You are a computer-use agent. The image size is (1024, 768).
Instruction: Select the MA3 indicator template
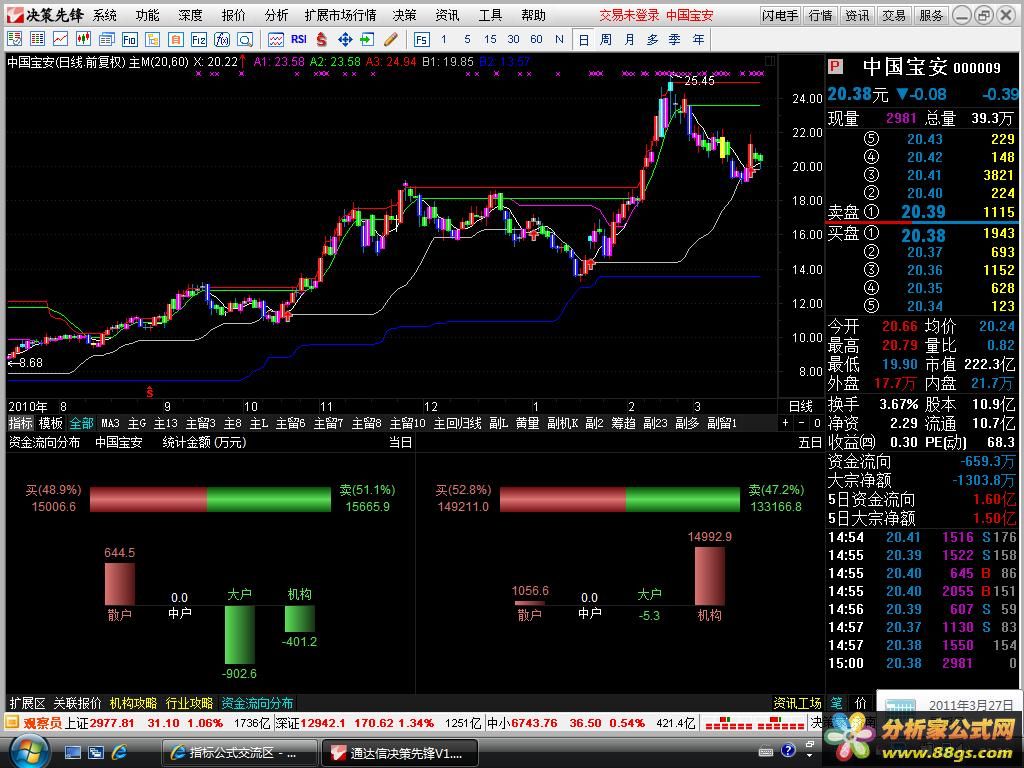click(110, 423)
